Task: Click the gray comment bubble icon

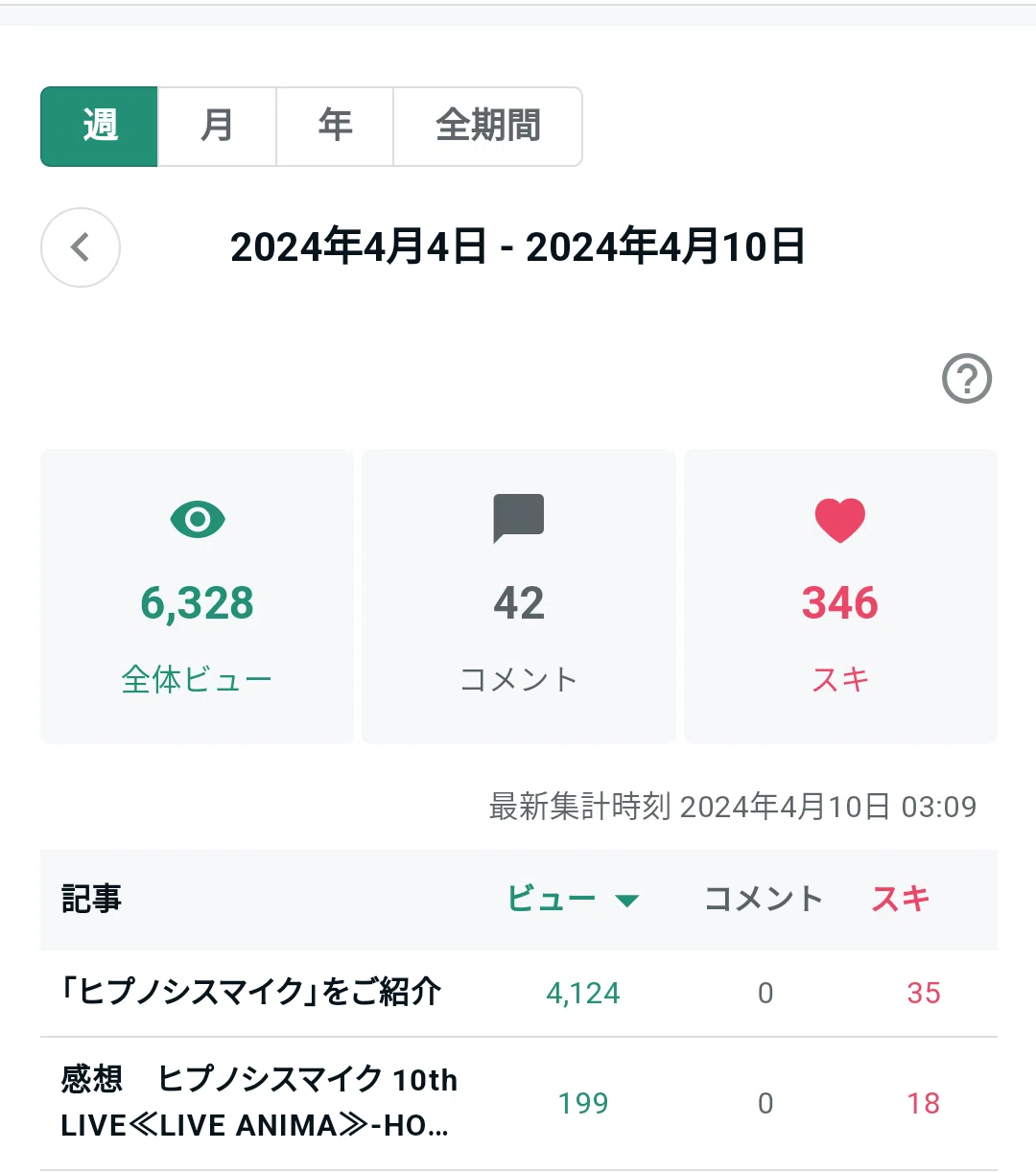Action: coord(519,519)
